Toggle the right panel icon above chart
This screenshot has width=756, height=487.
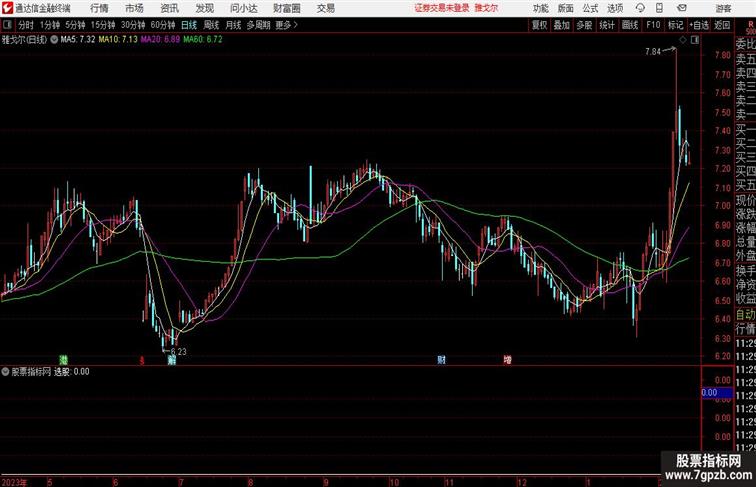695,40
